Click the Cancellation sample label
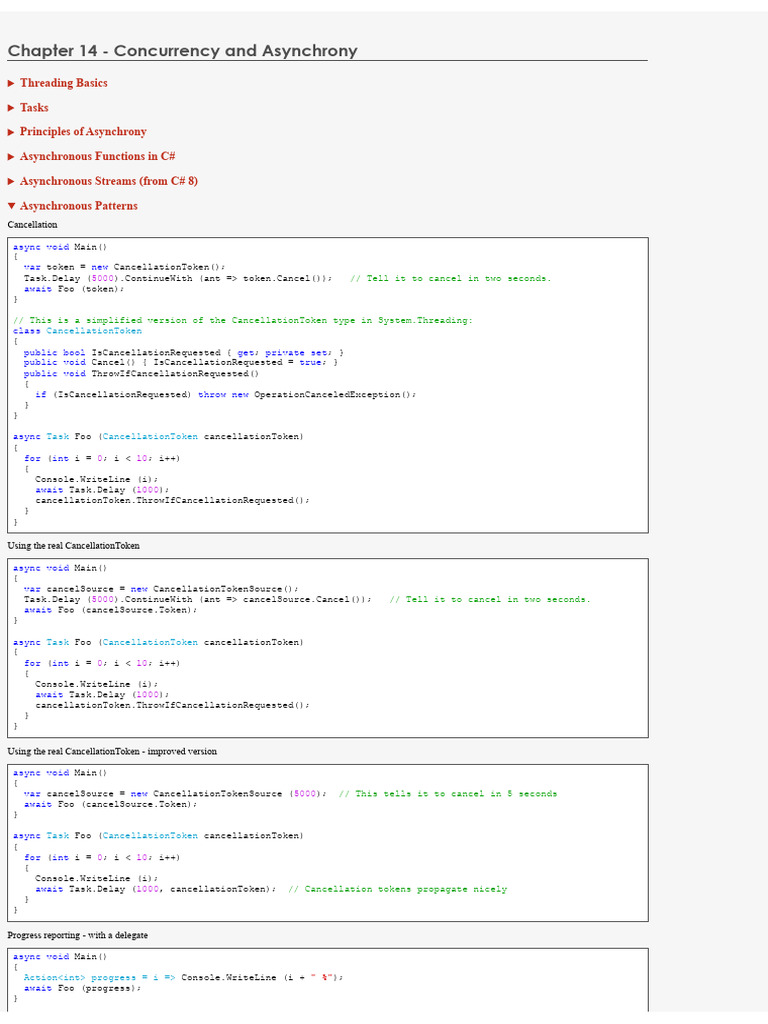The height and width of the screenshot is (1024, 768). [x=33, y=225]
